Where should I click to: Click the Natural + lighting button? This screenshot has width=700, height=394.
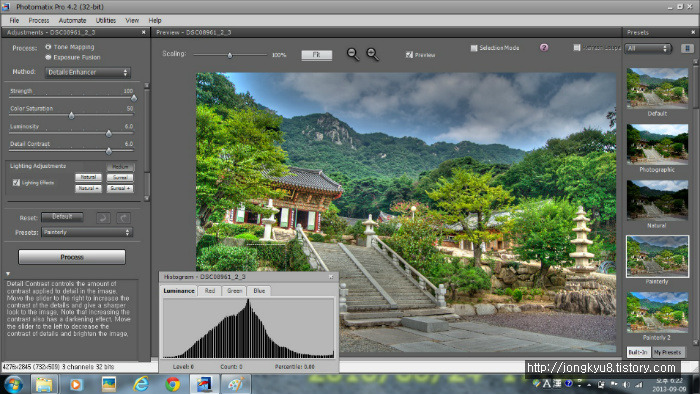(x=88, y=188)
